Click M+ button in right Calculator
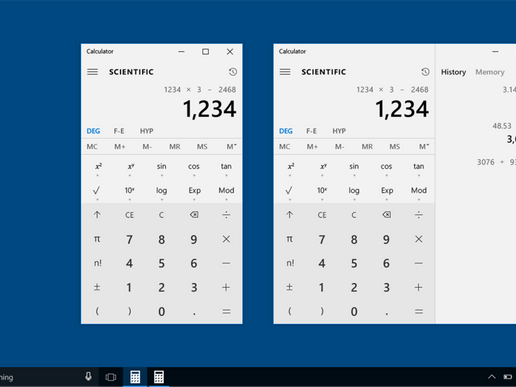This screenshot has height=387, width=516. click(x=312, y=147)
